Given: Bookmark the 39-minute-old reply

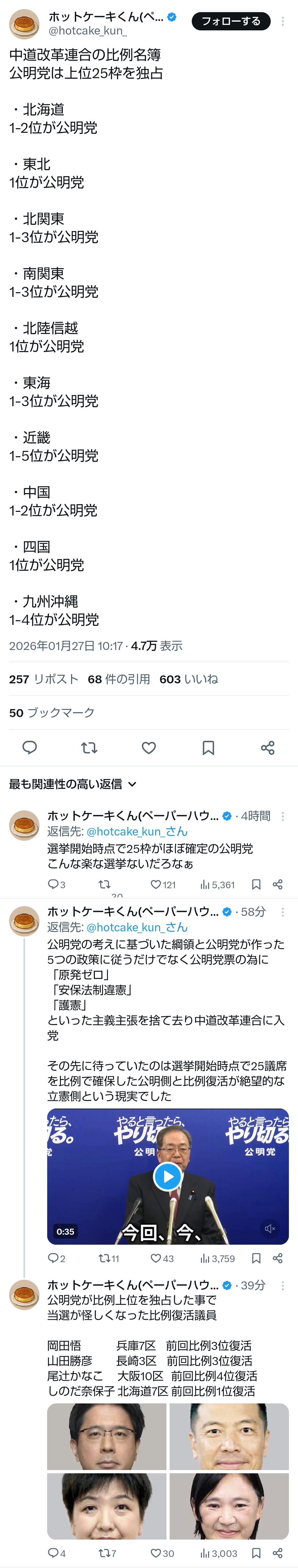Looking at the screenshot, I should (x=257, y=1553).
